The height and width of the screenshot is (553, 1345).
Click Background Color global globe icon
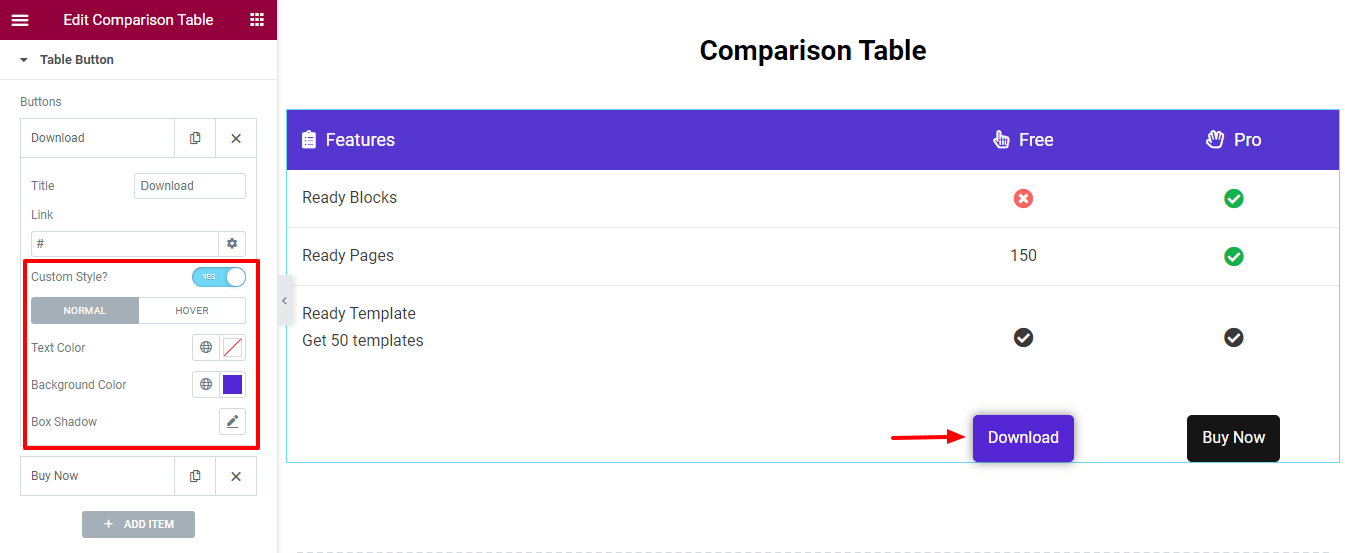(x=206, y=385)
